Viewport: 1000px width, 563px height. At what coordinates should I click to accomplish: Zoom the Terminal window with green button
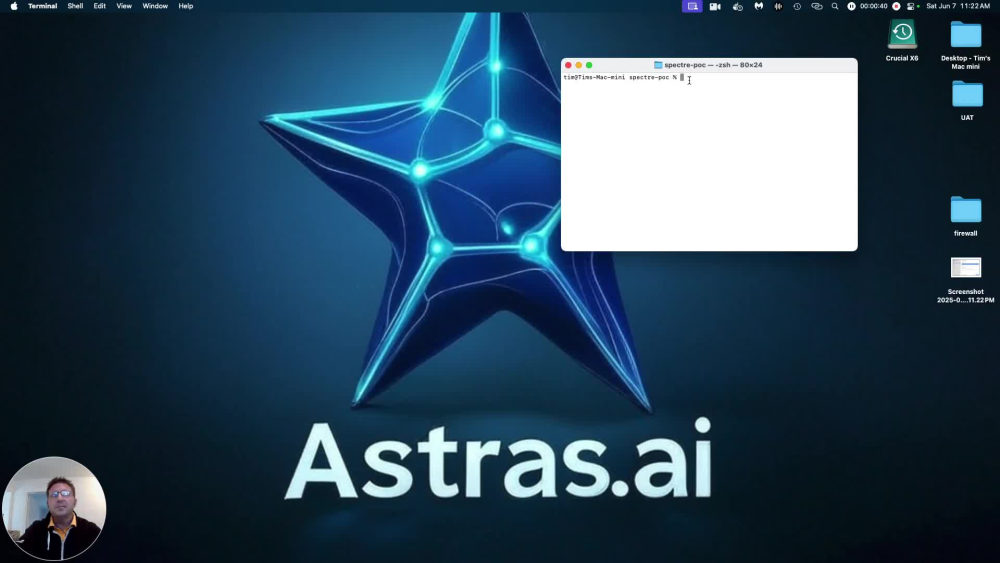pyautogui.click(x=589, y=65)
